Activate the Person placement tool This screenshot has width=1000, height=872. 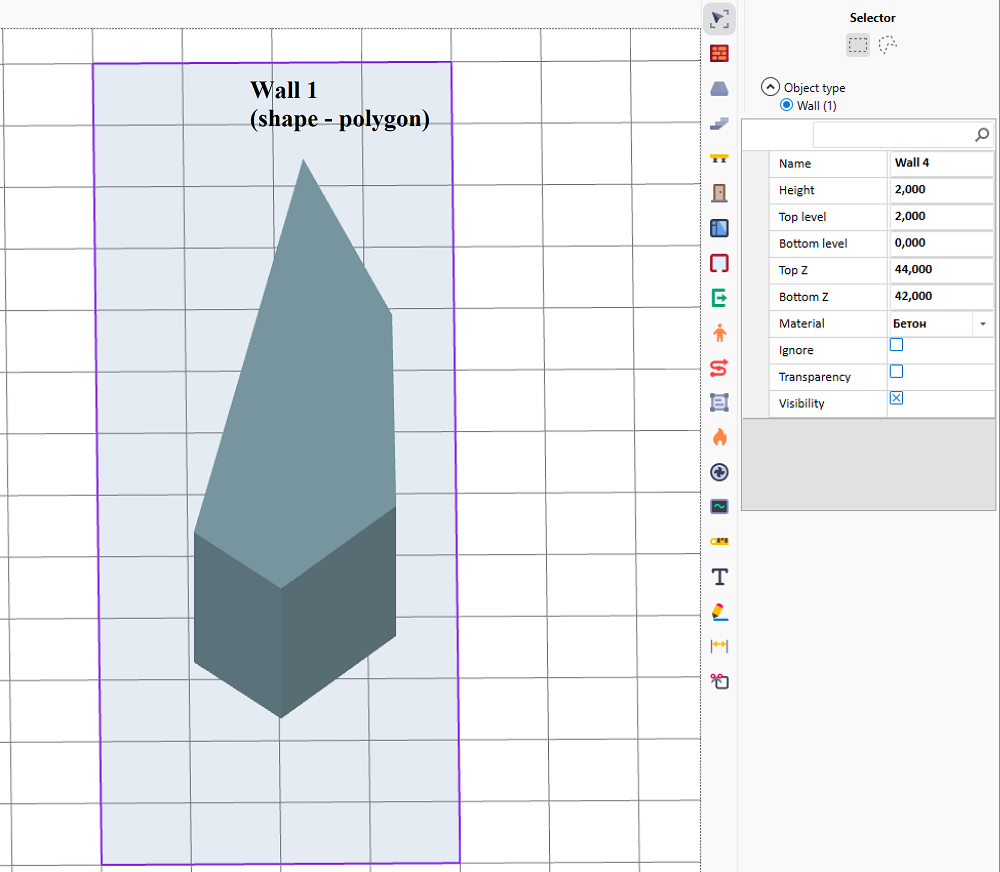(719, 332)
